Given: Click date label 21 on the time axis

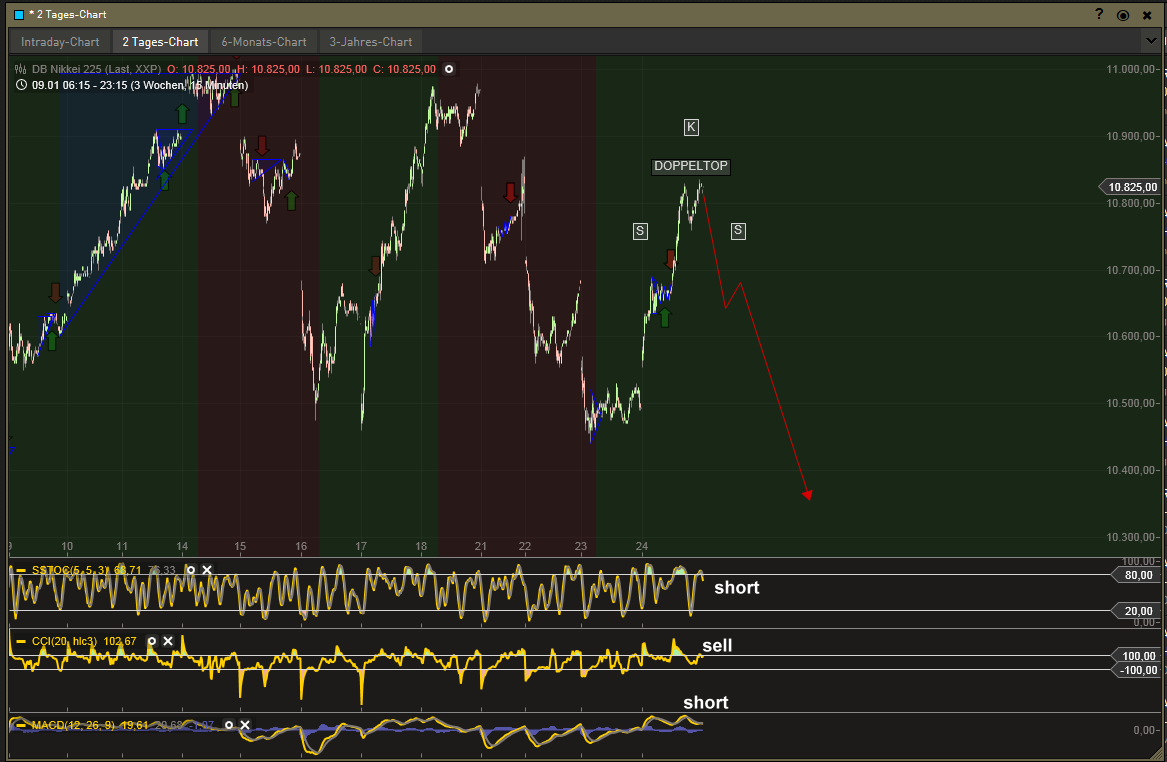Looking at the screenshot, I should point(481,546).
